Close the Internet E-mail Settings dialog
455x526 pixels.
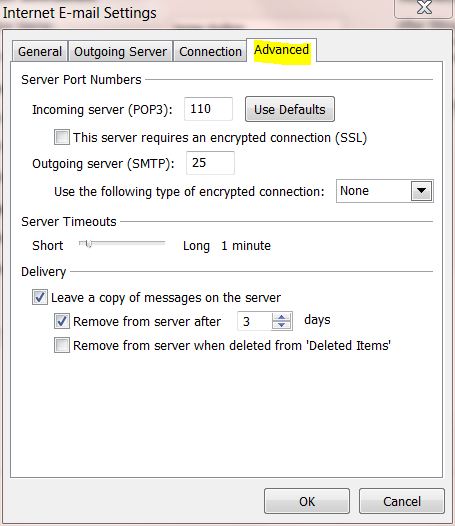[x=424, y=7]
